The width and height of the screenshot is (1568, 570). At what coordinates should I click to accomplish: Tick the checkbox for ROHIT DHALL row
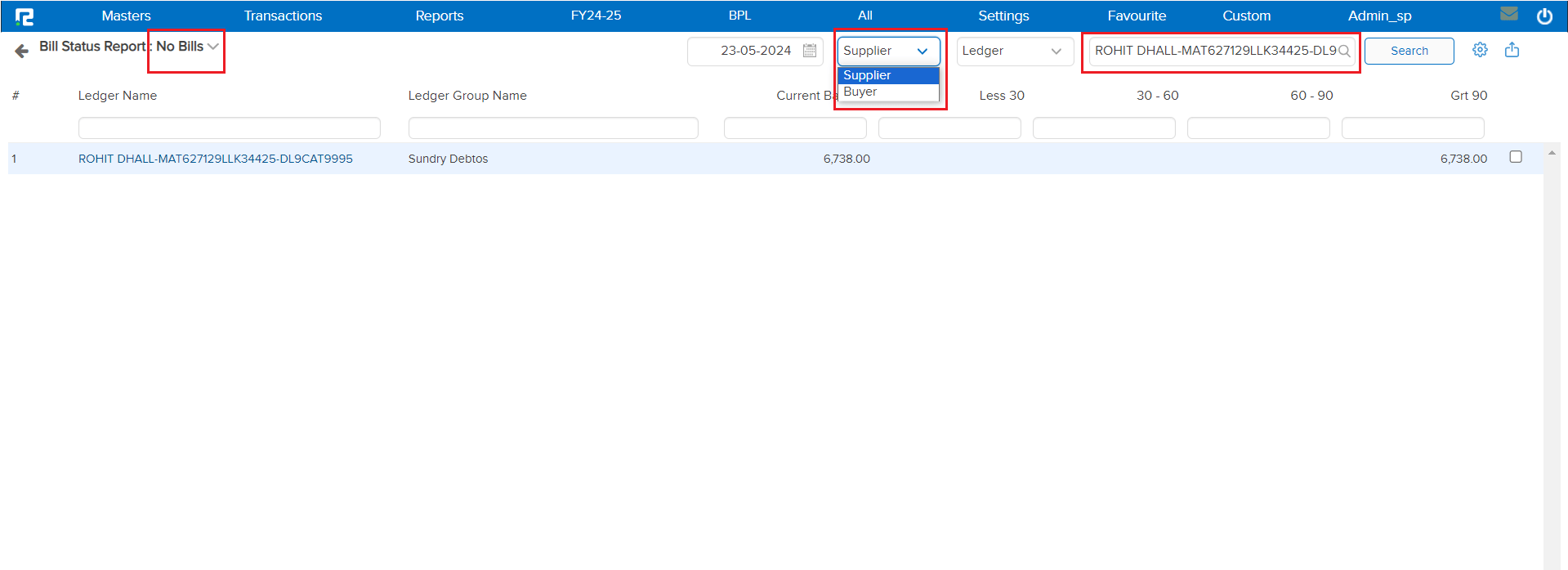tap(1516, 157)
